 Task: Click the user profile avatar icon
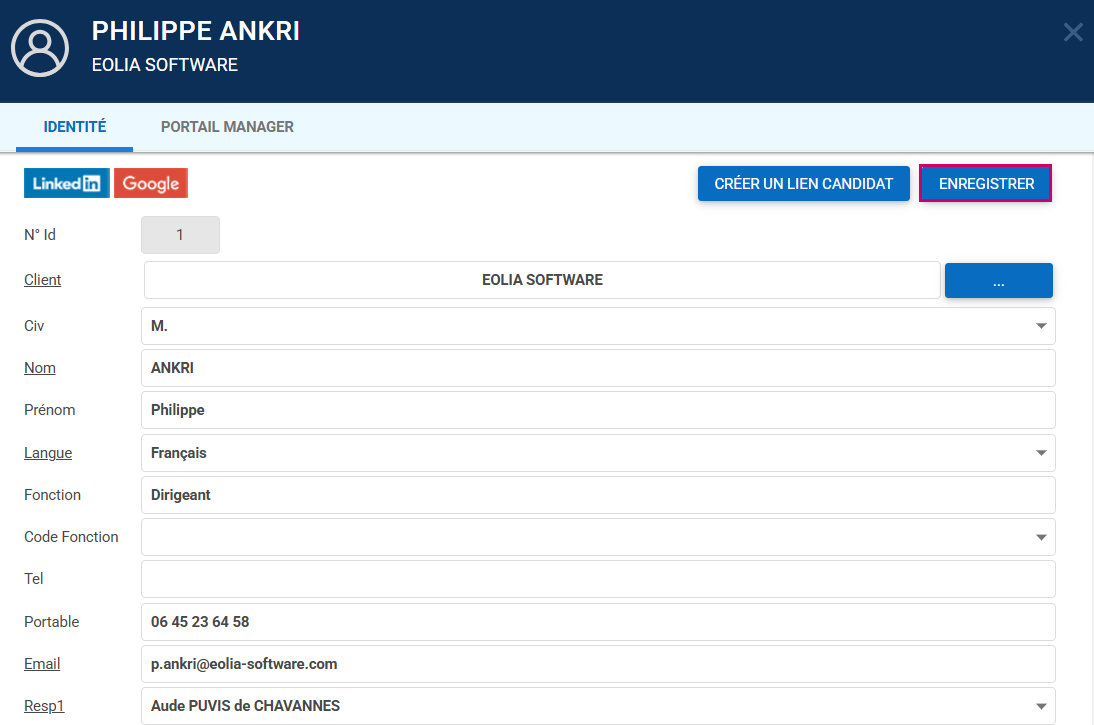39,48
